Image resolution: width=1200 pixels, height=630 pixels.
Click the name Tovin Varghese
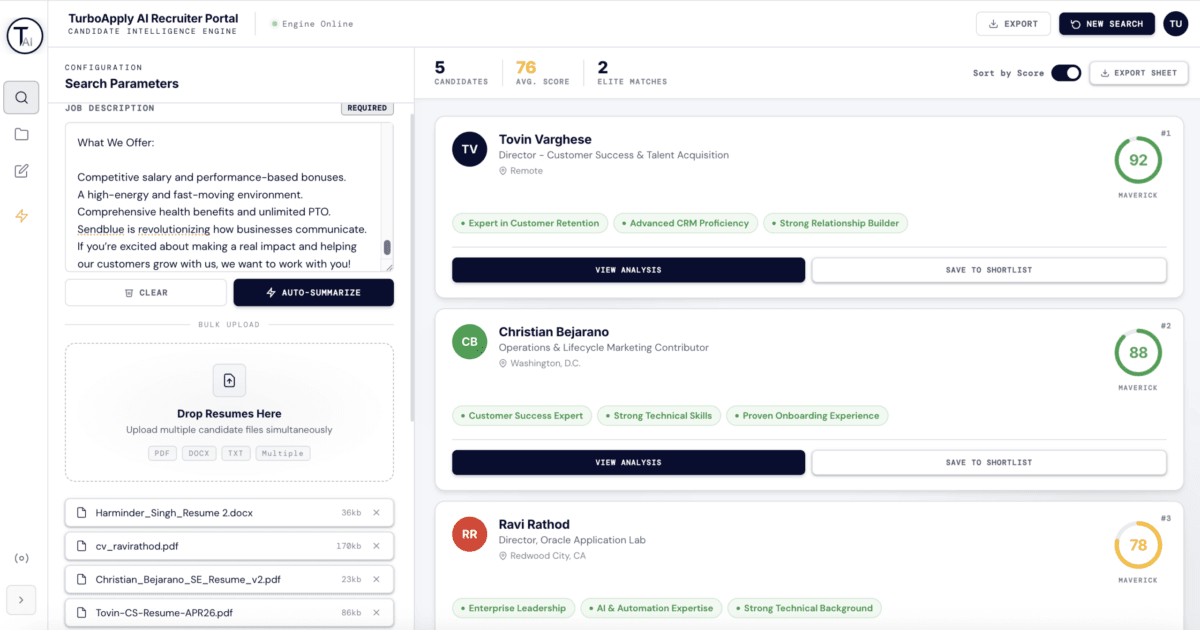coord(545,139)
